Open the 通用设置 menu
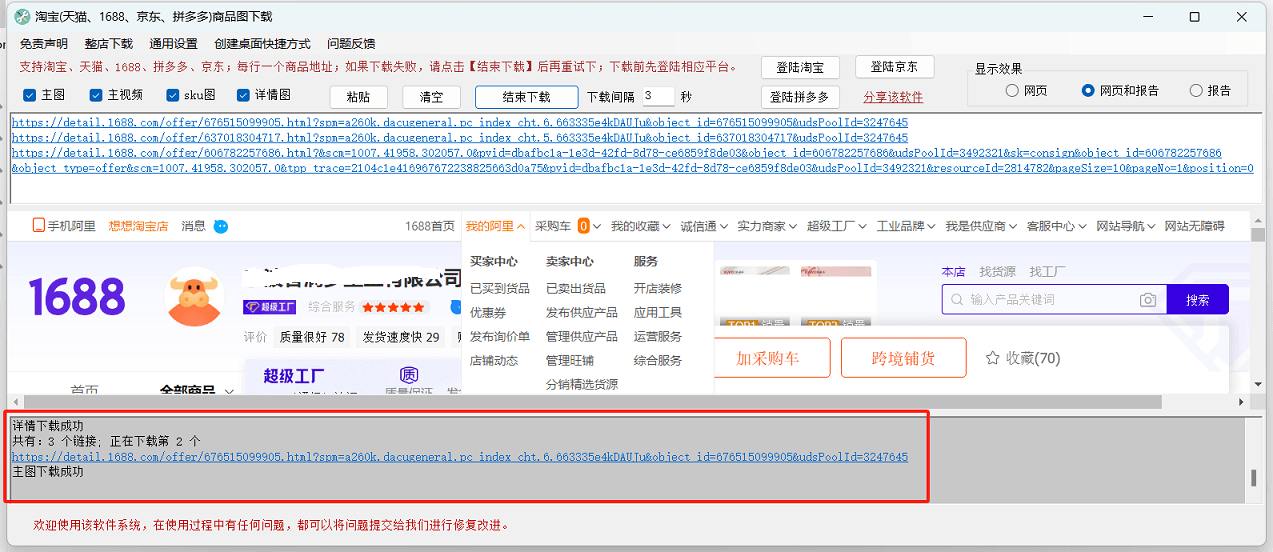This screenshot has width=1273, height=552. [173, 44]
